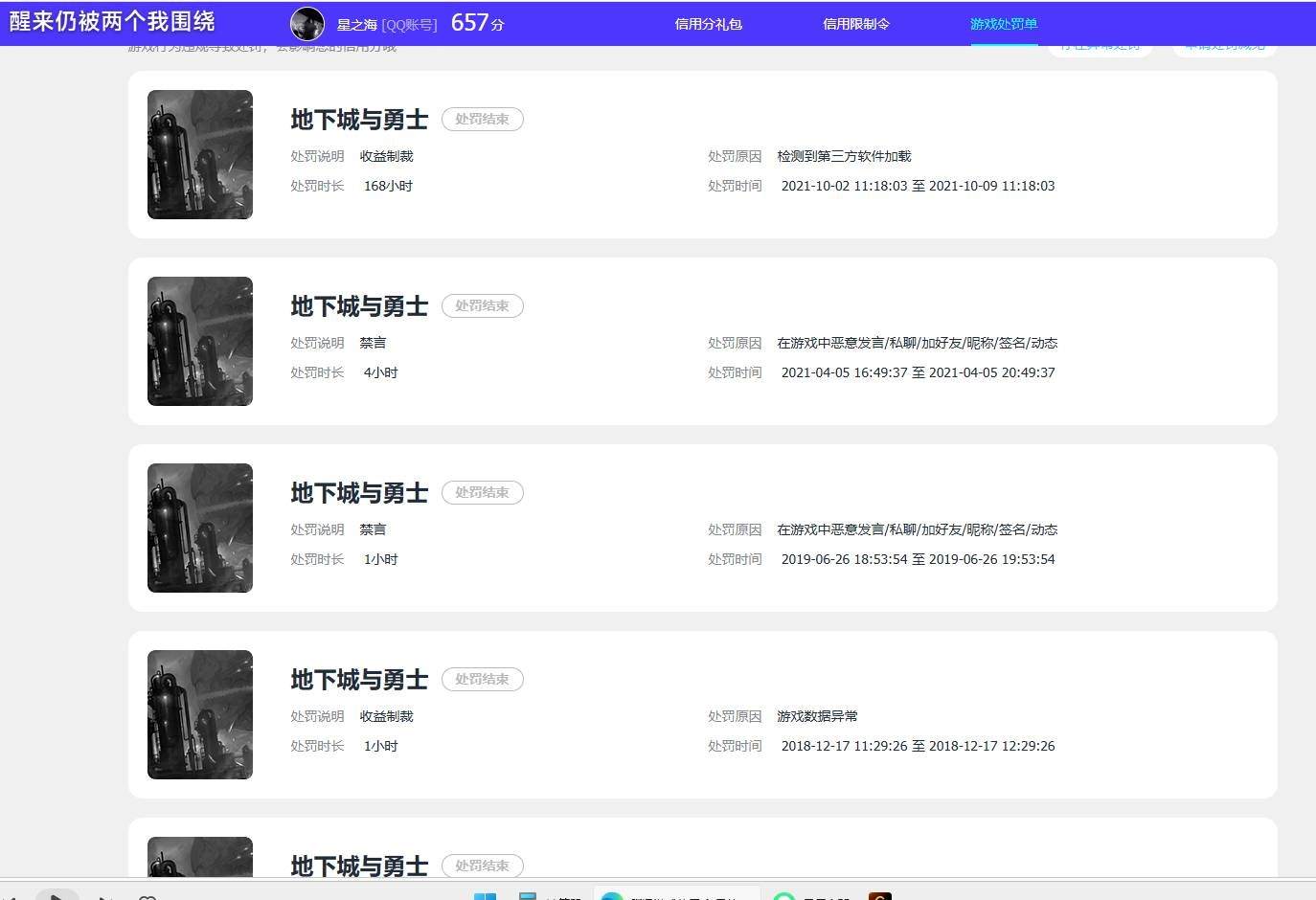Click 处罚结束 badge on the 2018-12-17 card
Image resolution: width=1316 pixels, height=900 pixels.
point(482,679)
